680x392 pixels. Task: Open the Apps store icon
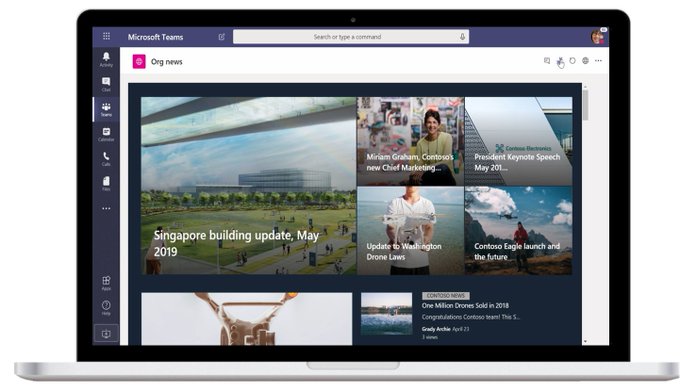[106, 283]
